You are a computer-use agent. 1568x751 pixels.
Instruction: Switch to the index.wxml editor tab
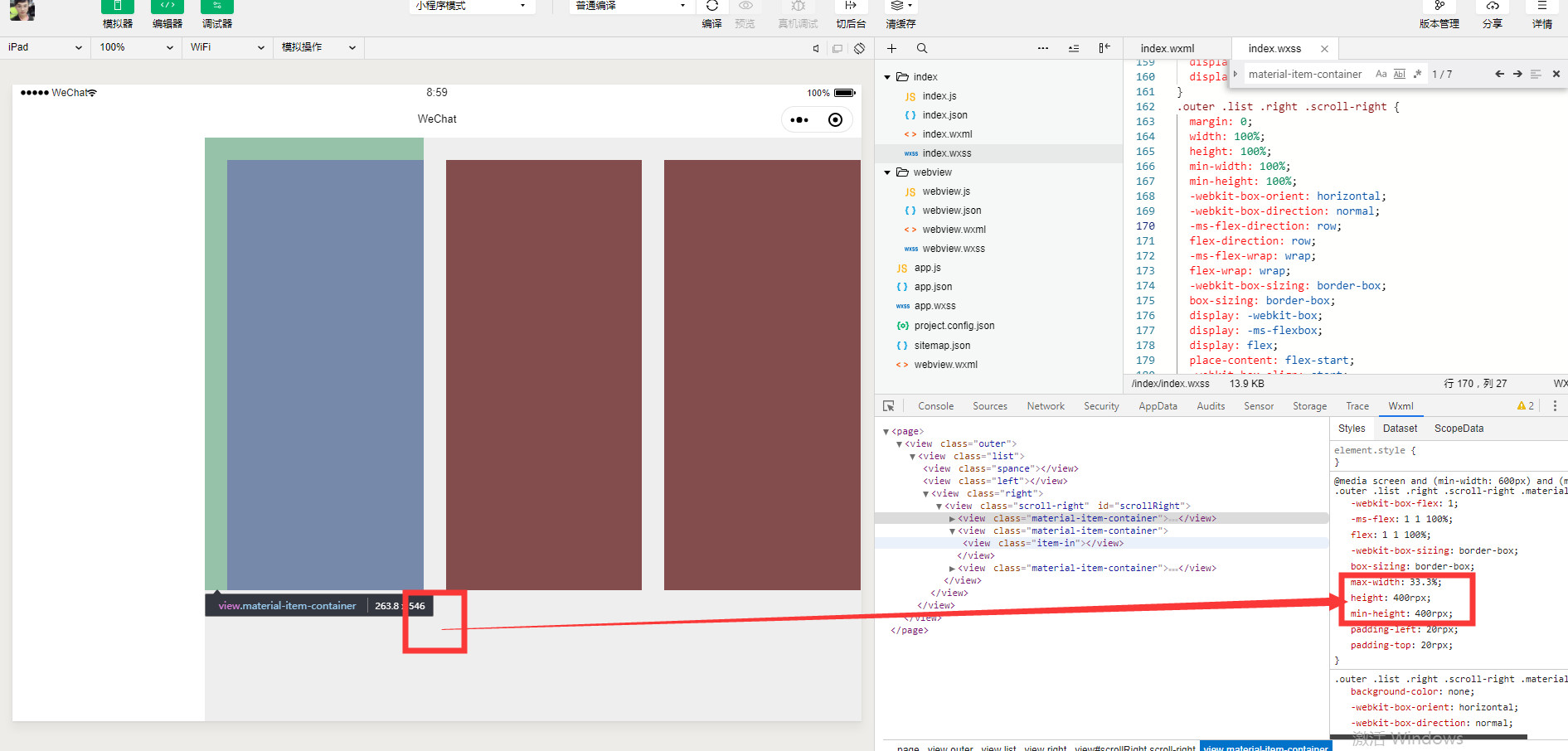(1167, 49)
